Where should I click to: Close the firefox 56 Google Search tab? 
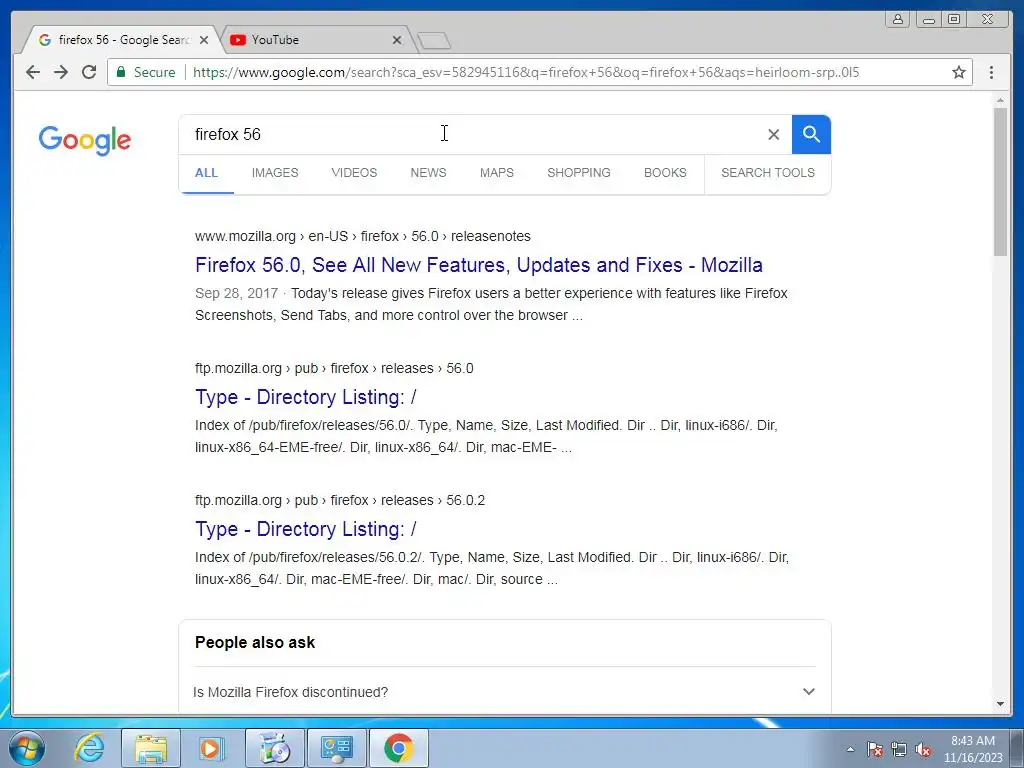pos(204,40)
